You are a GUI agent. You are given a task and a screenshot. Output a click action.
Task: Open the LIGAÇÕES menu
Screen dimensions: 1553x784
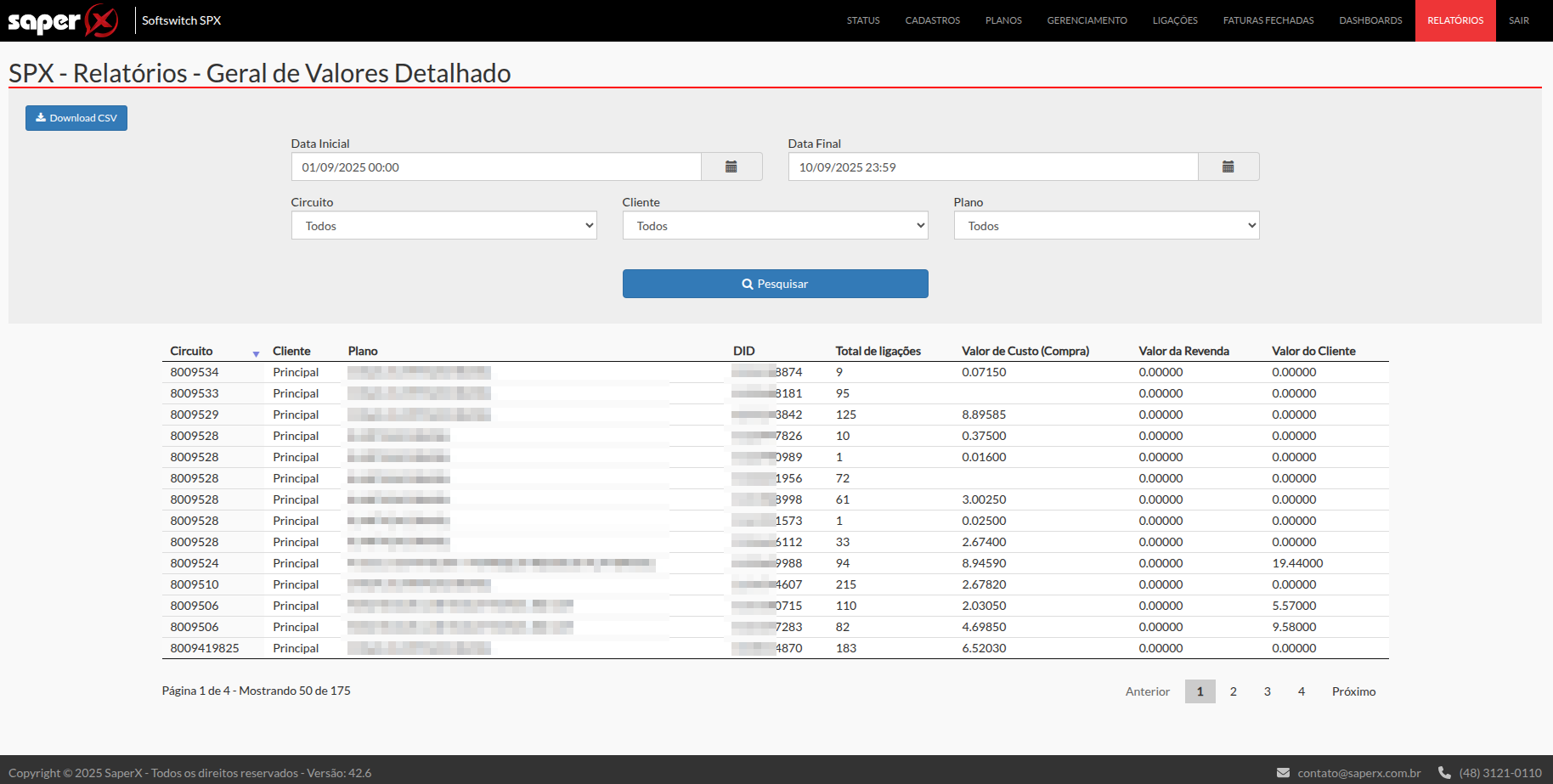[1175, 20]
